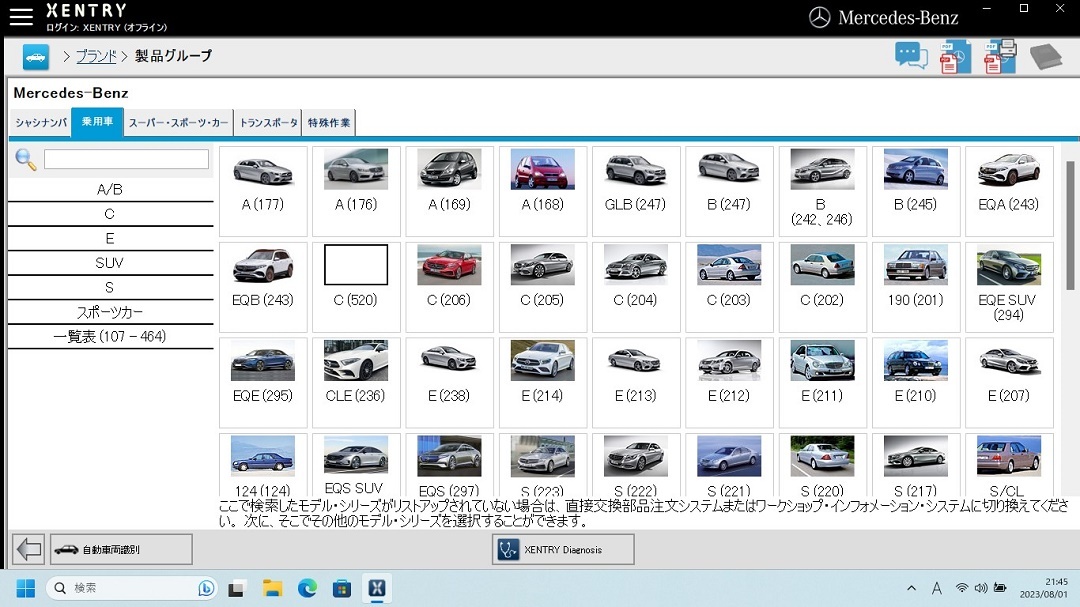
Task: Choose 一覧表 (107 – 464) category
Action: click(x=110, y=337)
